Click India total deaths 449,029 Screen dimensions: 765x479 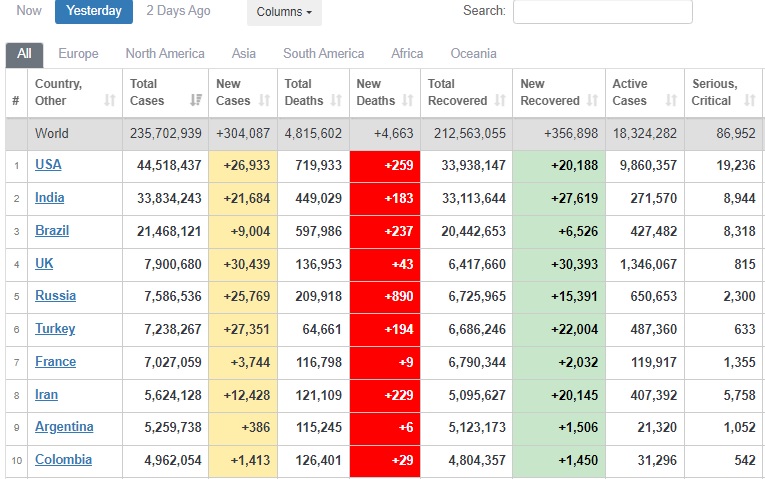319,199
